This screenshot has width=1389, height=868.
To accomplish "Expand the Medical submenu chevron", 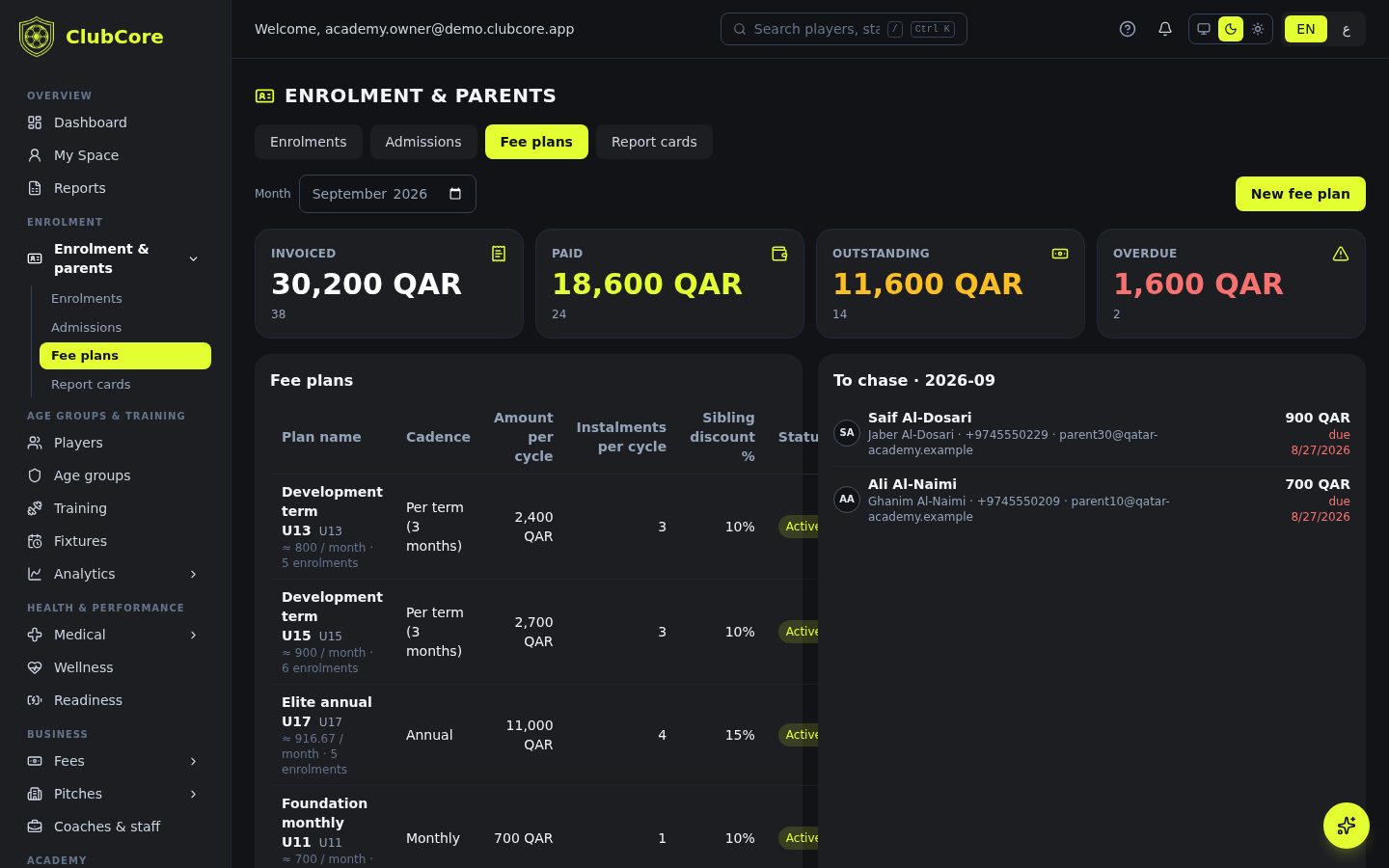I will click(x=193, y=635).
